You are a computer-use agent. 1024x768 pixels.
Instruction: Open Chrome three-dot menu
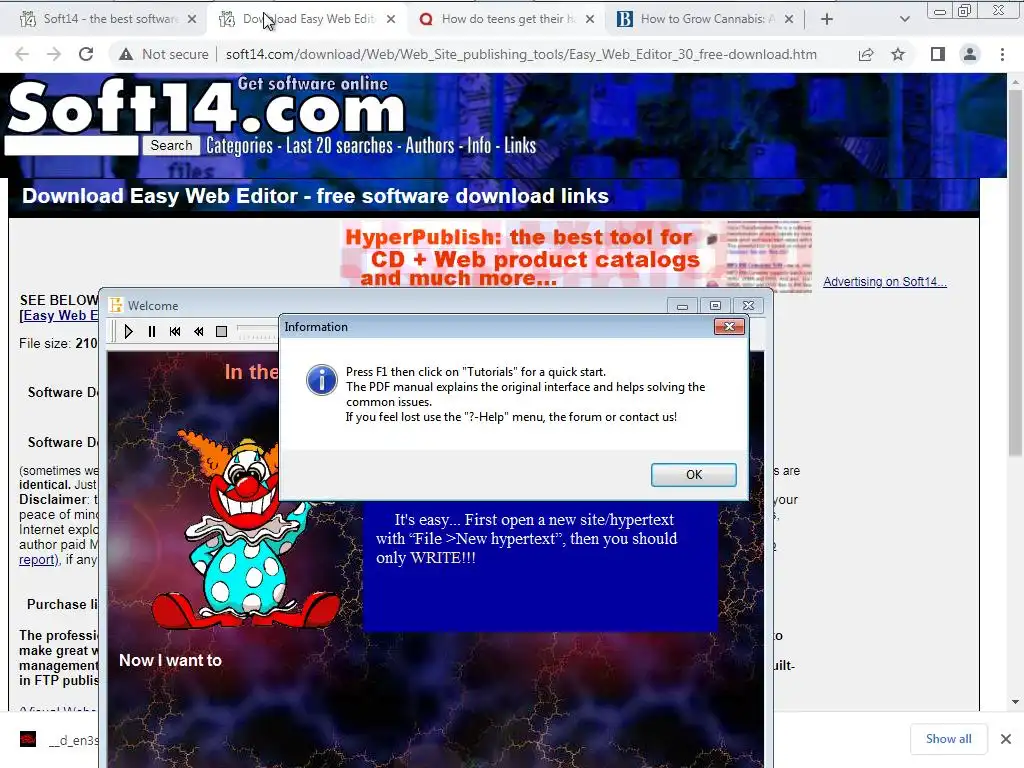click(1002, 54)
